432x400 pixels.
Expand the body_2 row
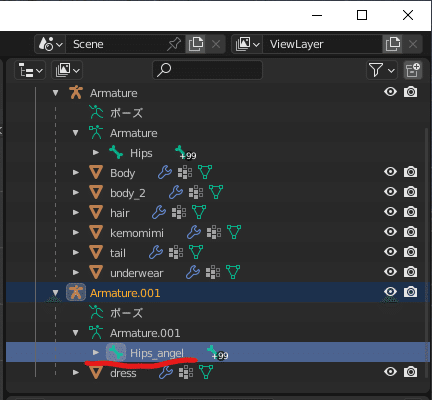(x=76, y=192)
